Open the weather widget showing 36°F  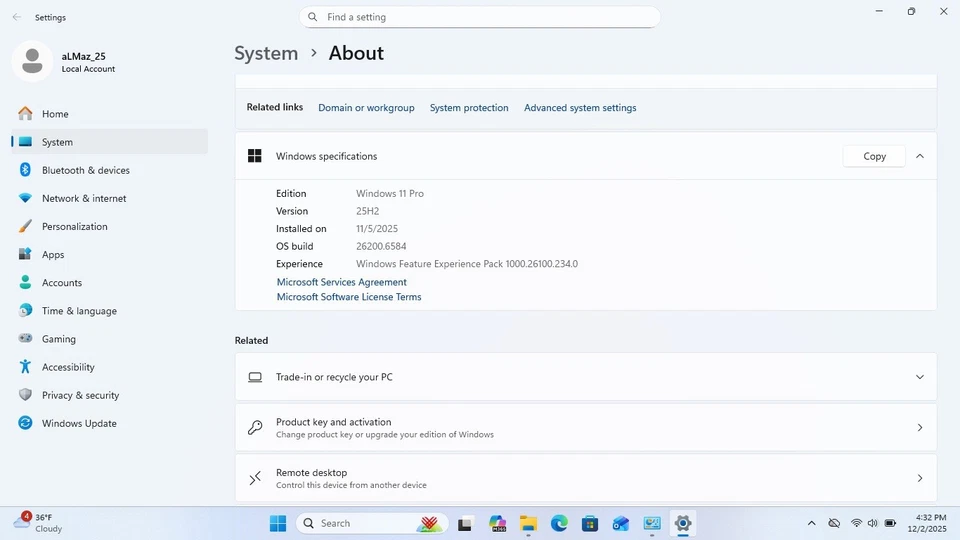click(x=39, y=523)
